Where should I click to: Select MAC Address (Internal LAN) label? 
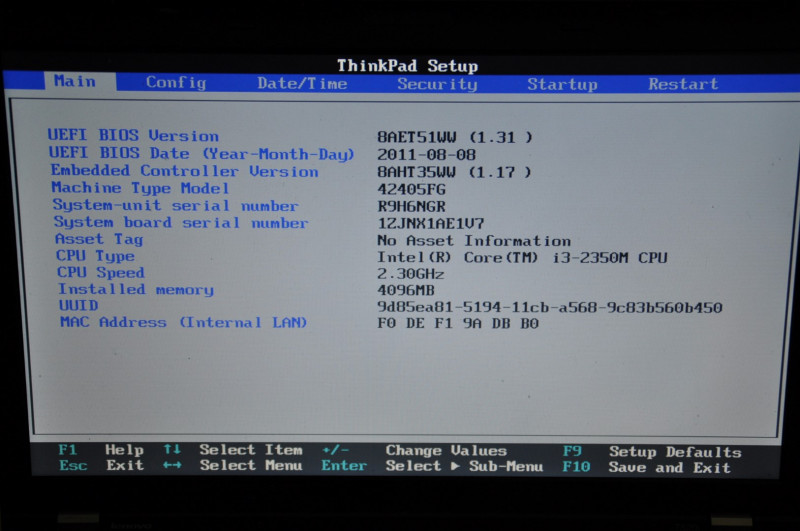point(184,322)
